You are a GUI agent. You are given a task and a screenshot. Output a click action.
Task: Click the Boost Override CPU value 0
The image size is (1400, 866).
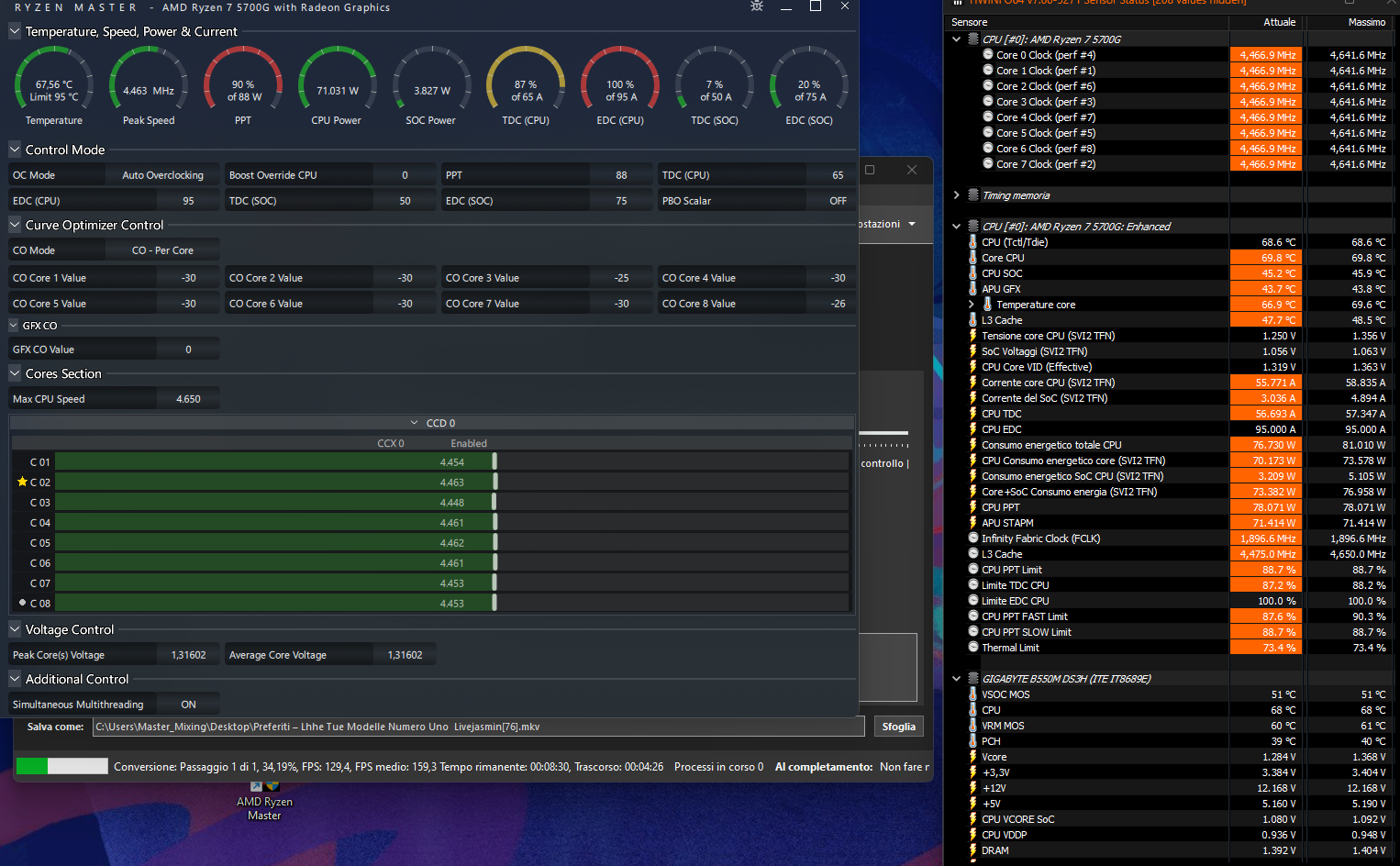pyautogui.click(x=405, y=175)
